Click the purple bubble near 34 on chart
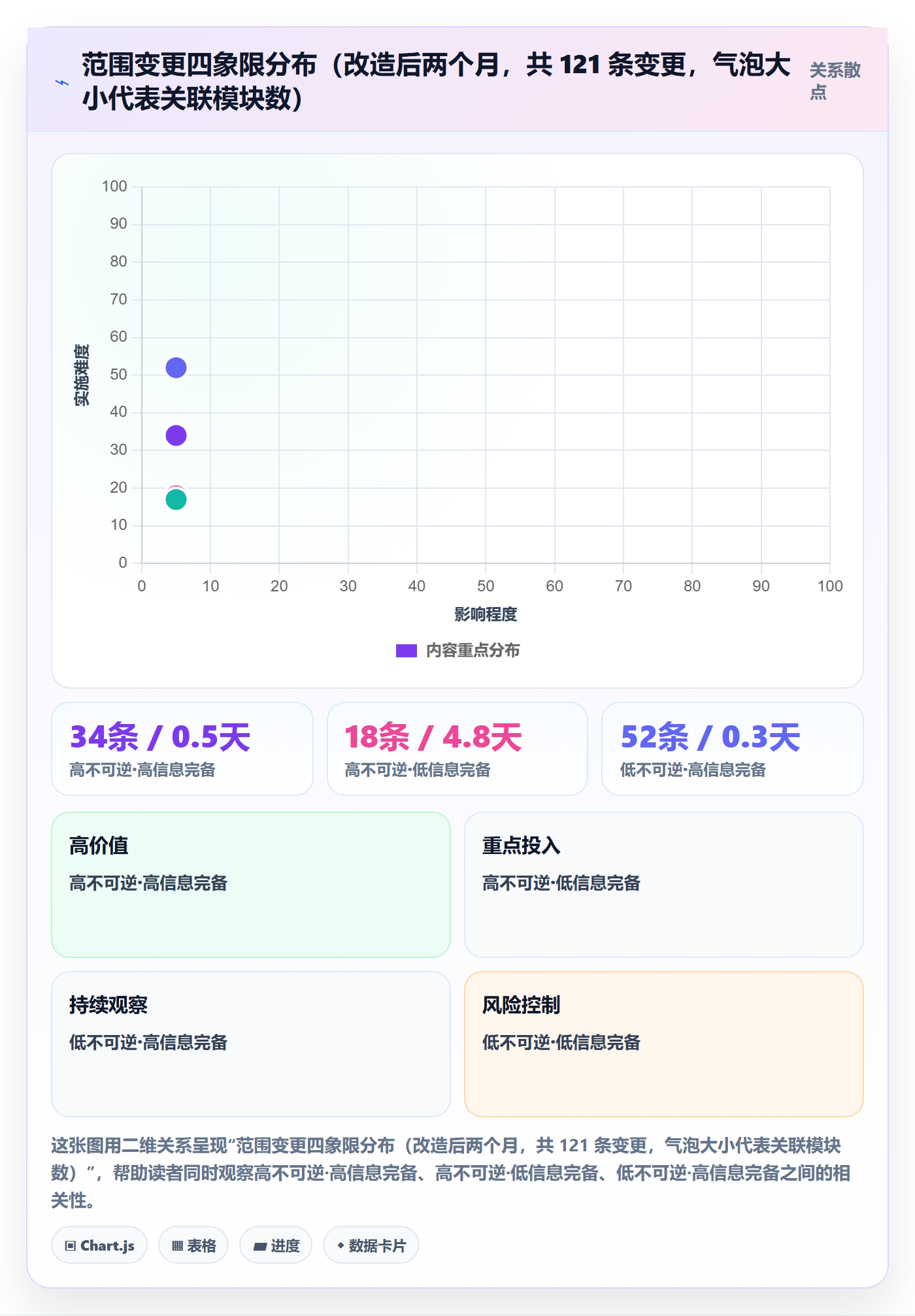The image size is (915, 1316). (176, 435)
